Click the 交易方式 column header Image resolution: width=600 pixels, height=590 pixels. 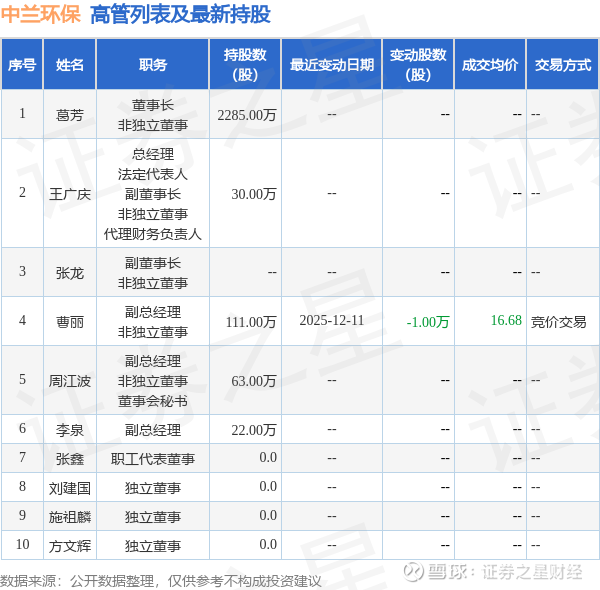click(562, 65)
